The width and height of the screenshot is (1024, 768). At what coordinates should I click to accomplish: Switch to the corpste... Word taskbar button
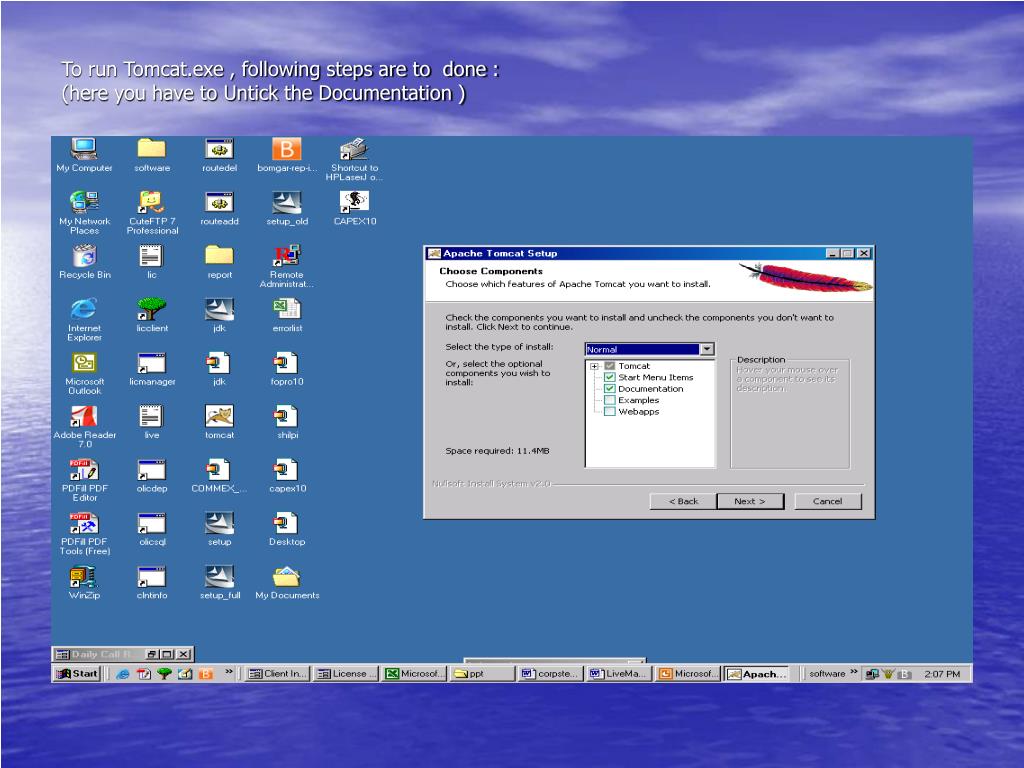pyautogui.click(x=551, y=673)
